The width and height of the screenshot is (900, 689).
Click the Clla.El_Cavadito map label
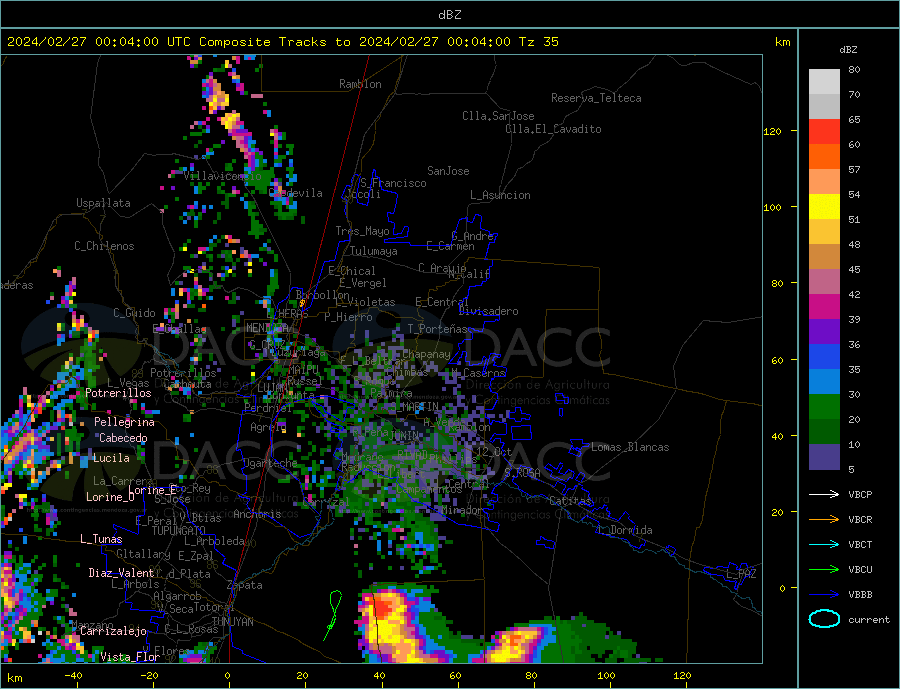(x=553, y=129)
